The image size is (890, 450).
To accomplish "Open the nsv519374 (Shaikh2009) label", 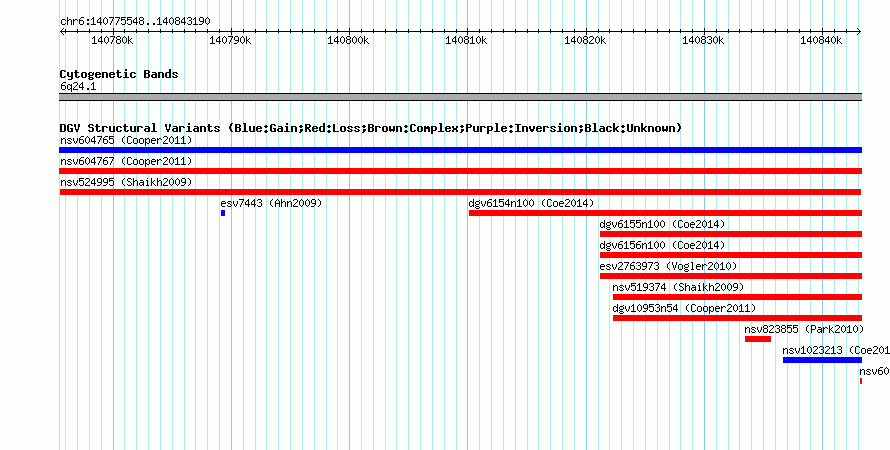I will coord(678,287).
